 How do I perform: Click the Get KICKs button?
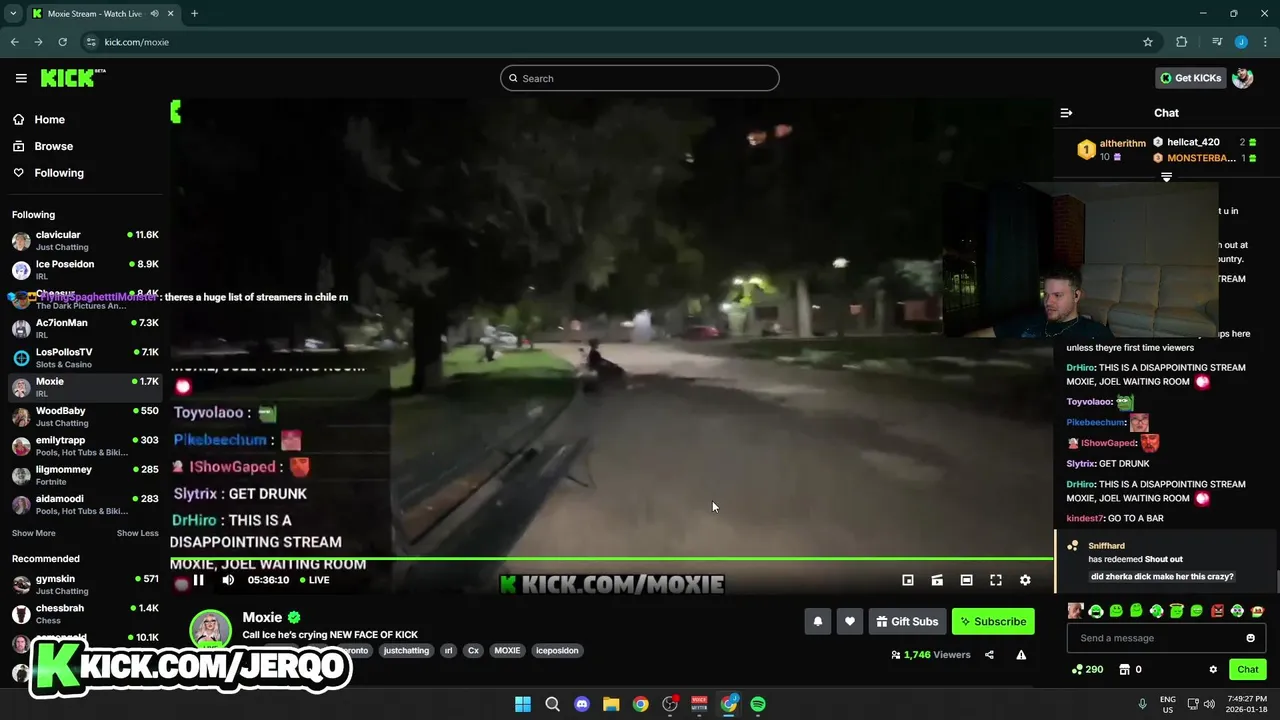(1191, 78)
